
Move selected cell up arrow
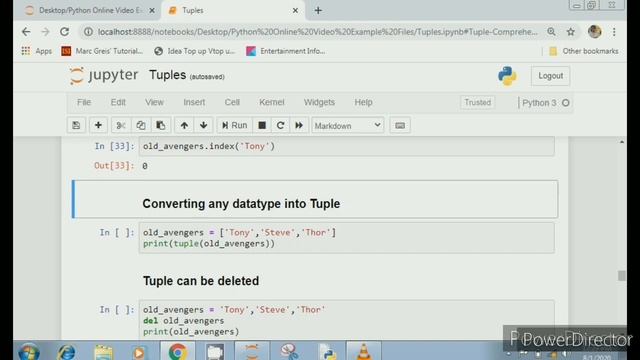pyautogui.click(x=184, y=125)
